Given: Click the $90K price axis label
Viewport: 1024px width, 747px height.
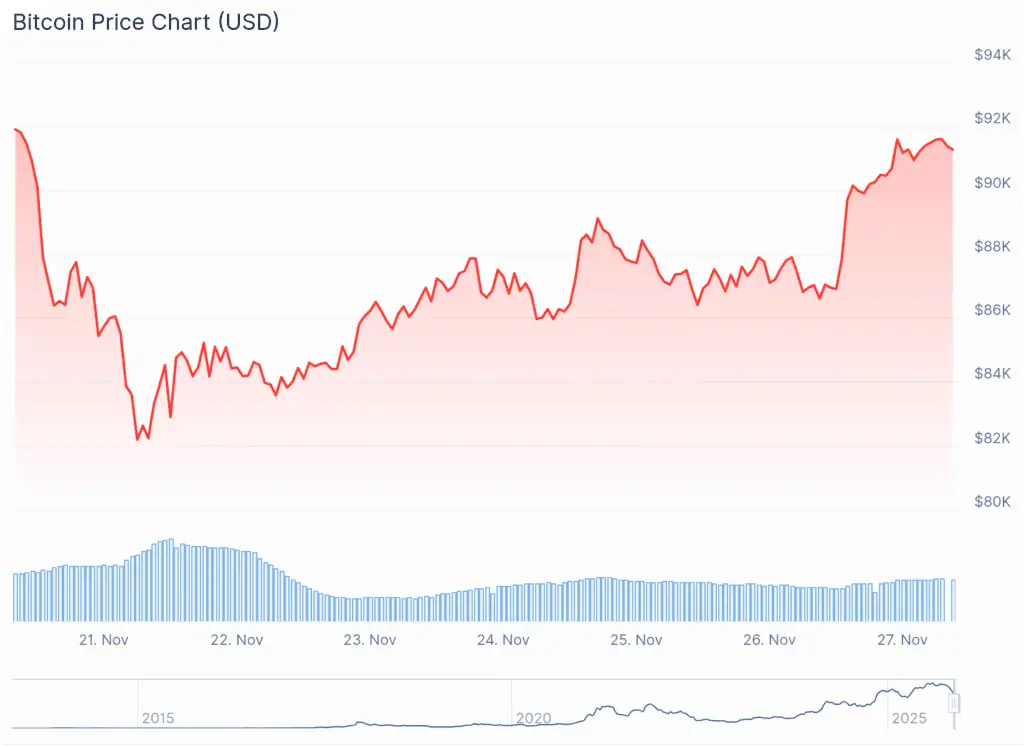Looking at the screenshot, I should 993,183.
